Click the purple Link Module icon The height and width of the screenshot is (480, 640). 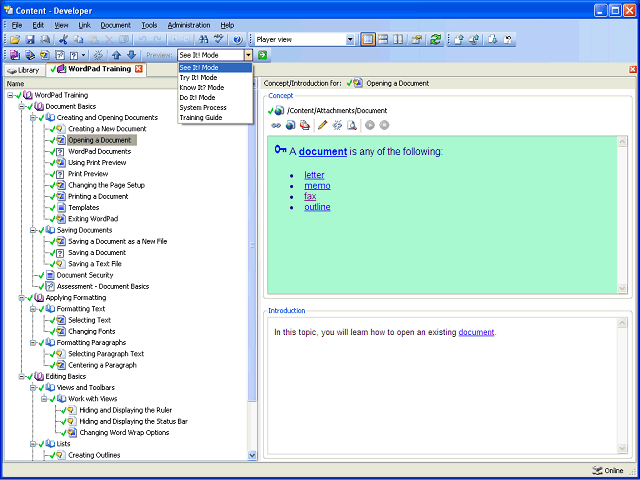[x=15, y=55]
